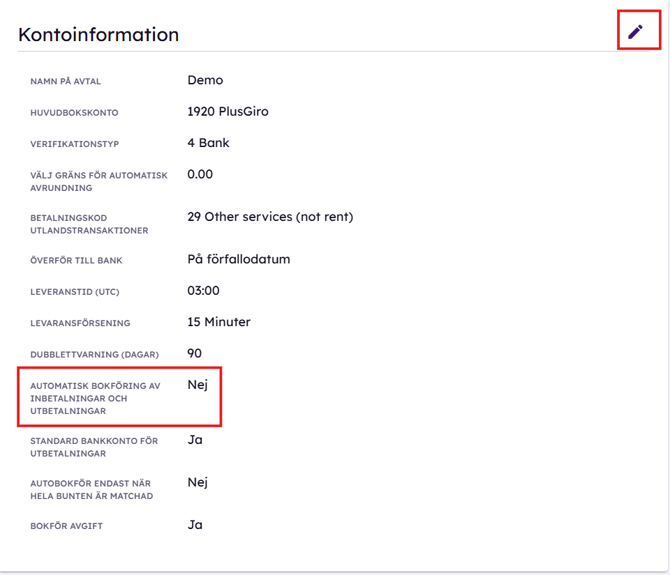Click Ja for standard bankkonto för utbetalningar

[195, 440]
